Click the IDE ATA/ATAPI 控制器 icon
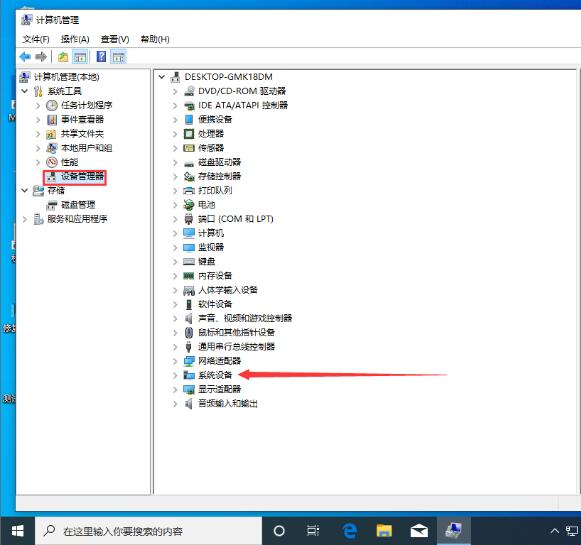This screenshot has height=545, width=581. click(189, 106)
